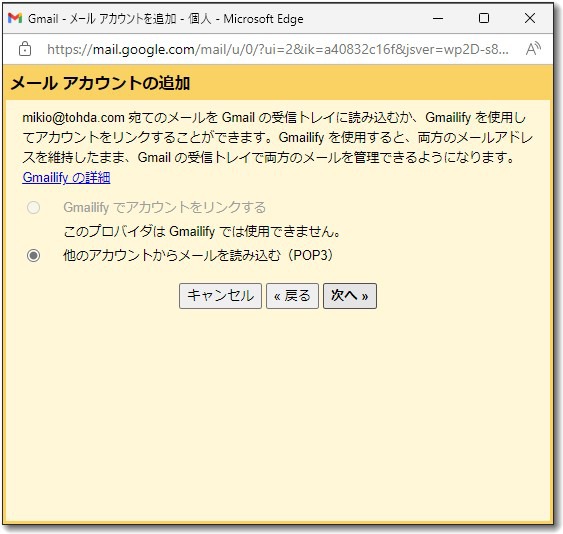Click the URL in the address bar
563x534 pixels.
[278, 49]
